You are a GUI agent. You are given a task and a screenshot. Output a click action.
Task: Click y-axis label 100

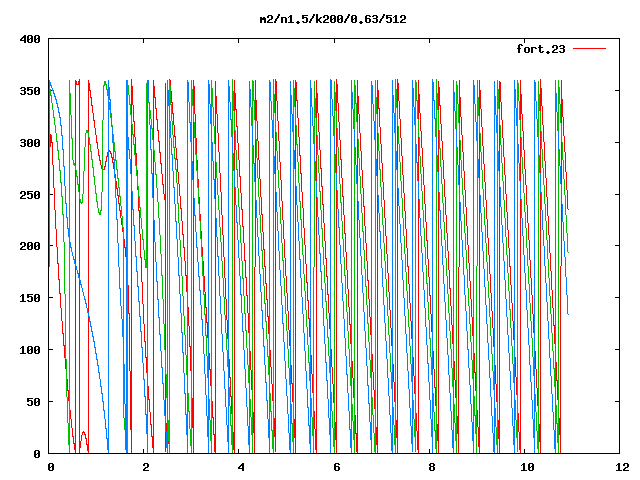click(30, 350)
